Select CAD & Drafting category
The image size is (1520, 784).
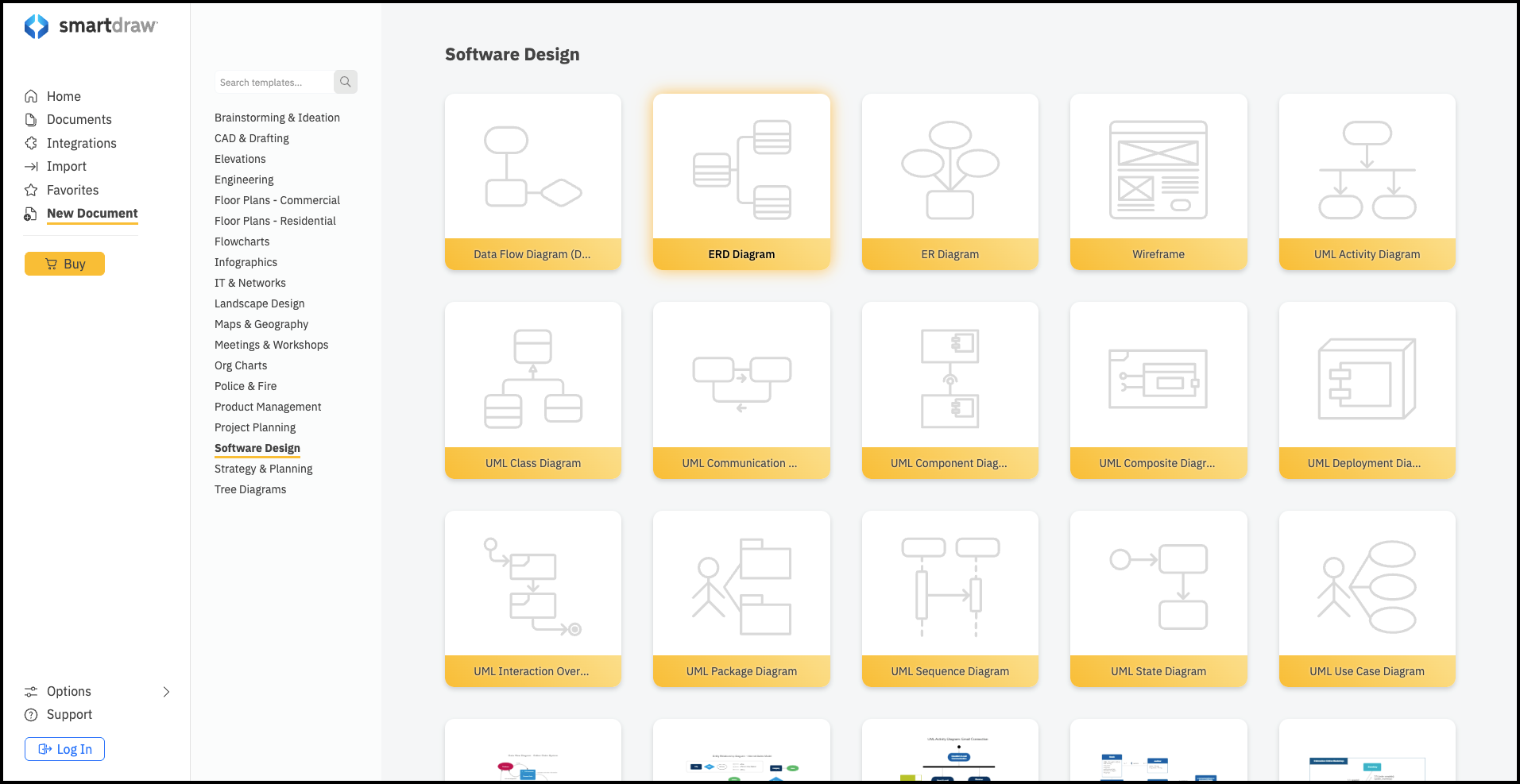tap(252, 138)
